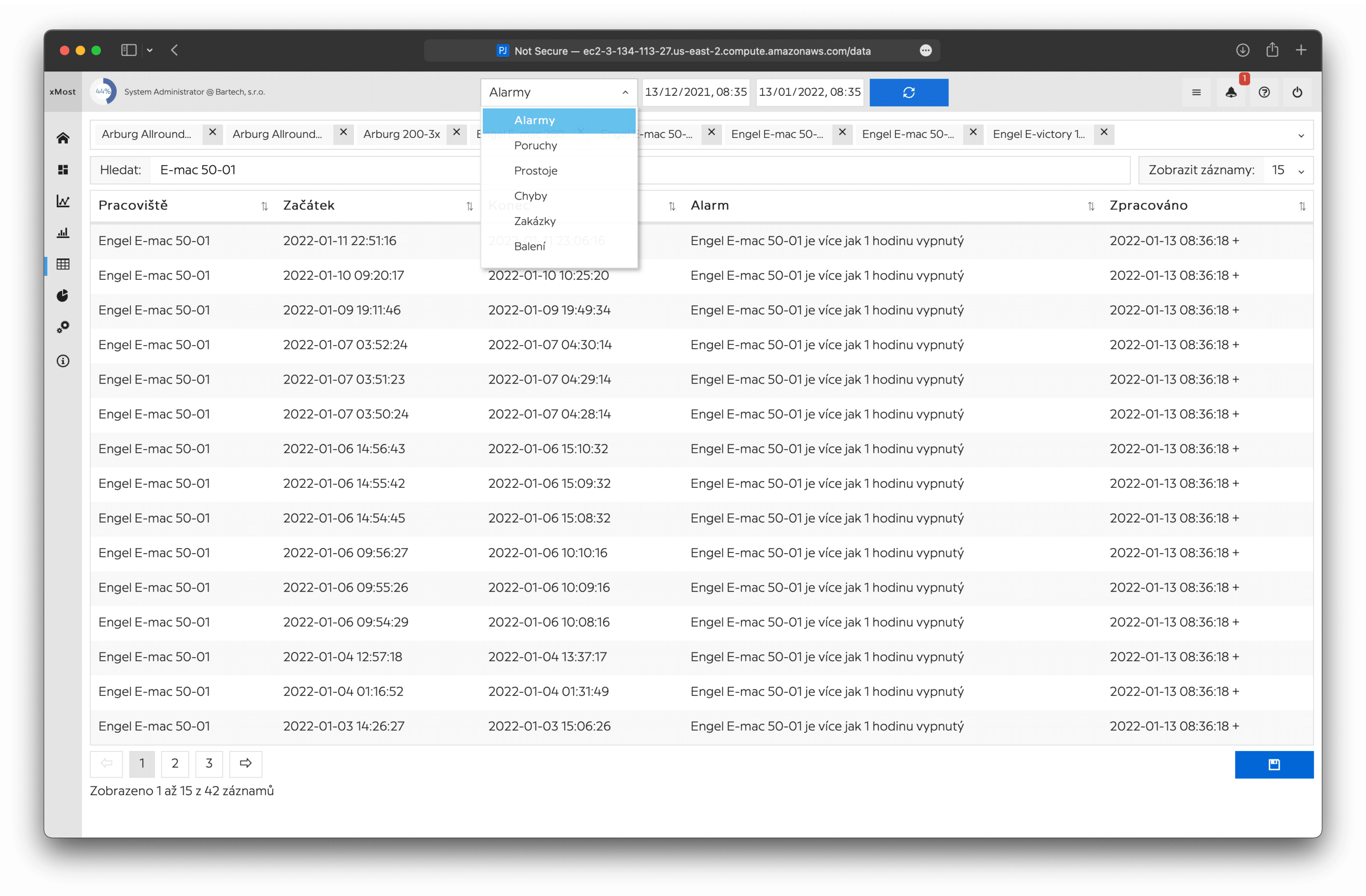Edit end date 13/01/2022 field
The image size is (1366, 896).
[x=809, y=92]
